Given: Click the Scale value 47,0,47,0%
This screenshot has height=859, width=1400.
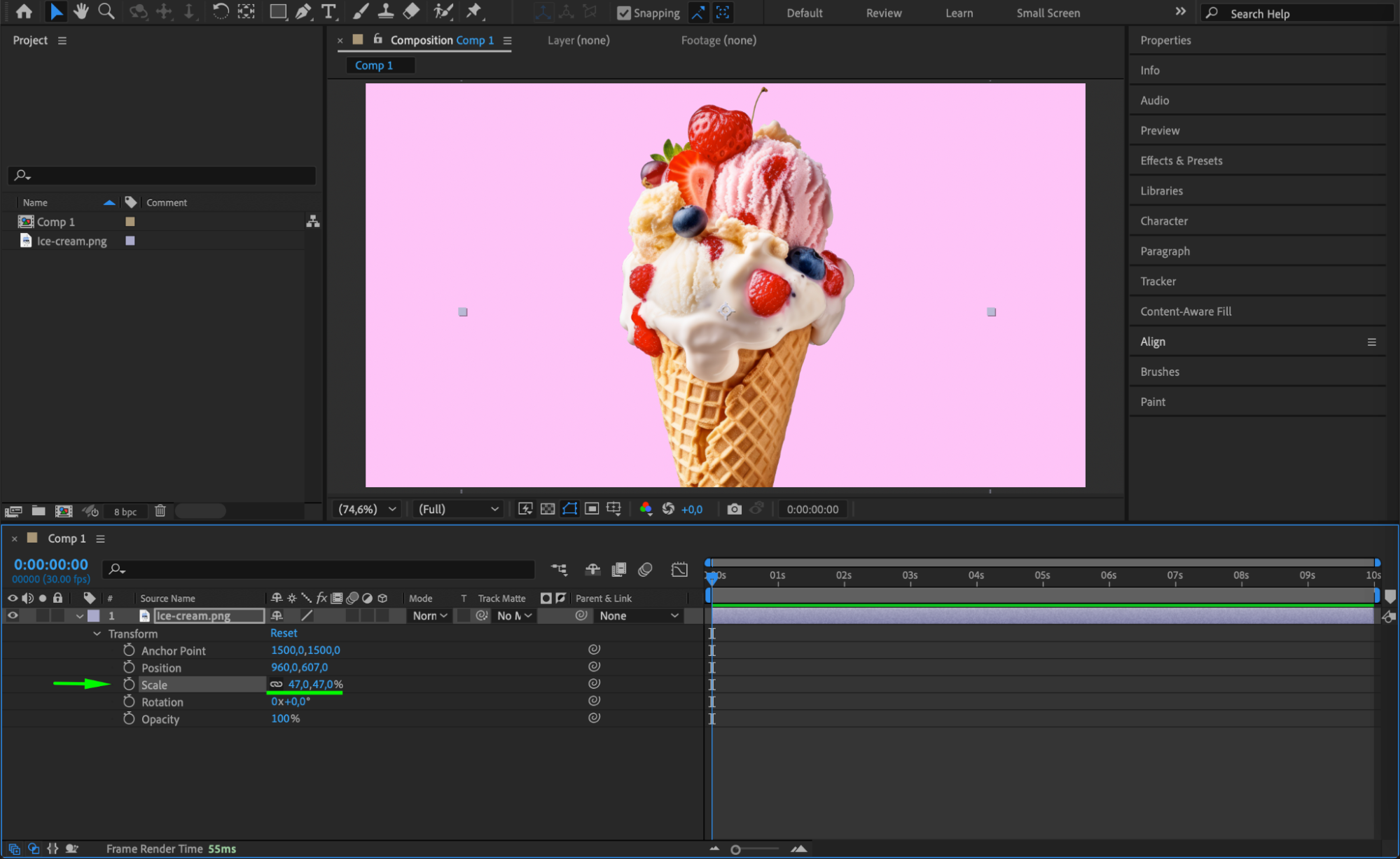Looking at the screenshot, I should click(315, 684).
